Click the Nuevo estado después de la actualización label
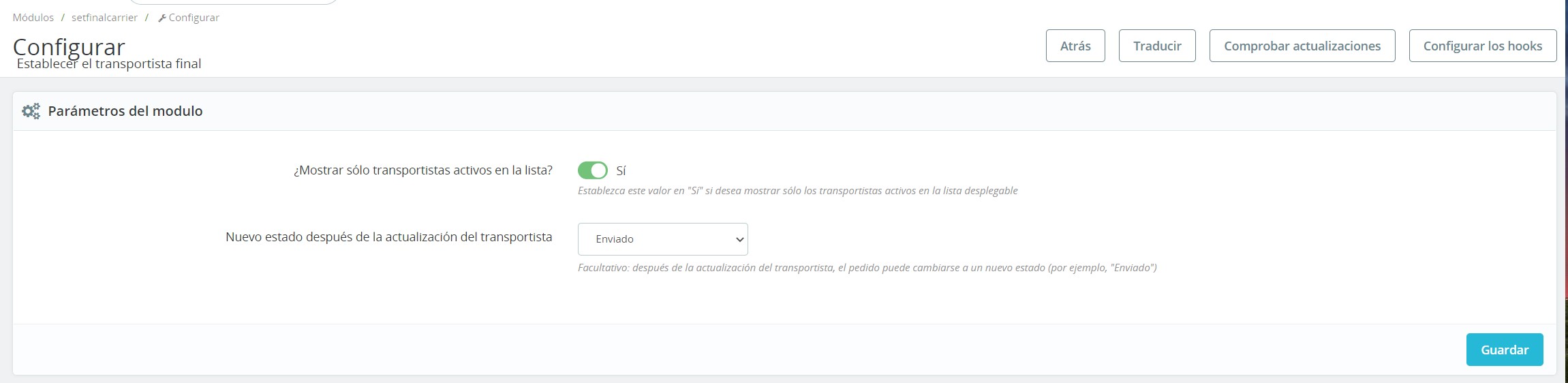The height and width of the screenshot is (383, 1568). [388, 237]
